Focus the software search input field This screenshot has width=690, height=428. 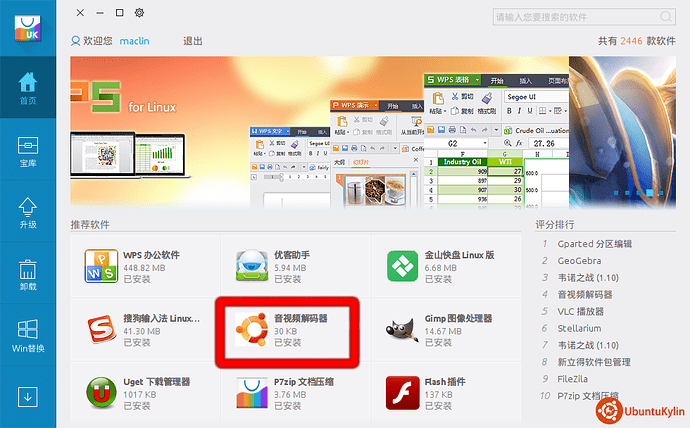coord(584,17)
